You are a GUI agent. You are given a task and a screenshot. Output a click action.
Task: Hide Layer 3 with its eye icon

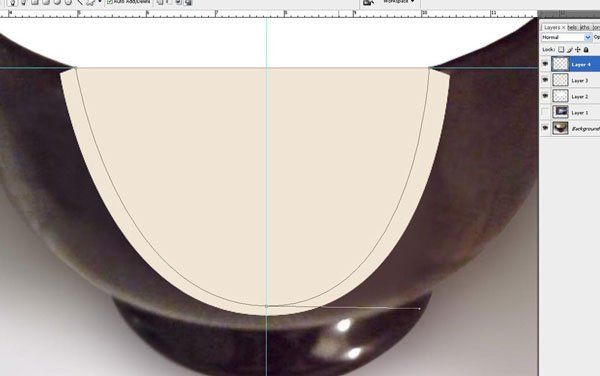coord(545,80)
